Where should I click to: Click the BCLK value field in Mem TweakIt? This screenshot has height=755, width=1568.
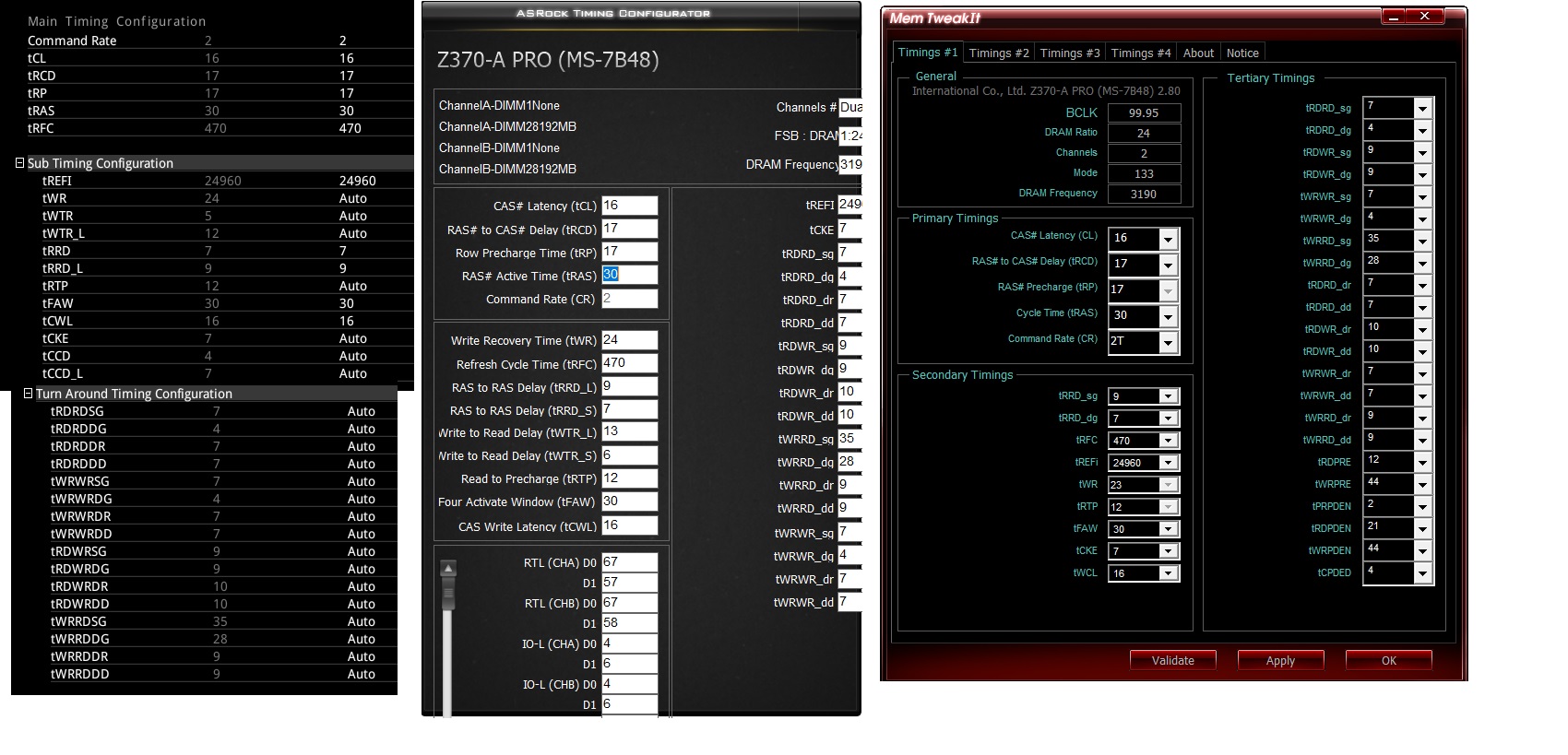click(x=1144, y=113)
